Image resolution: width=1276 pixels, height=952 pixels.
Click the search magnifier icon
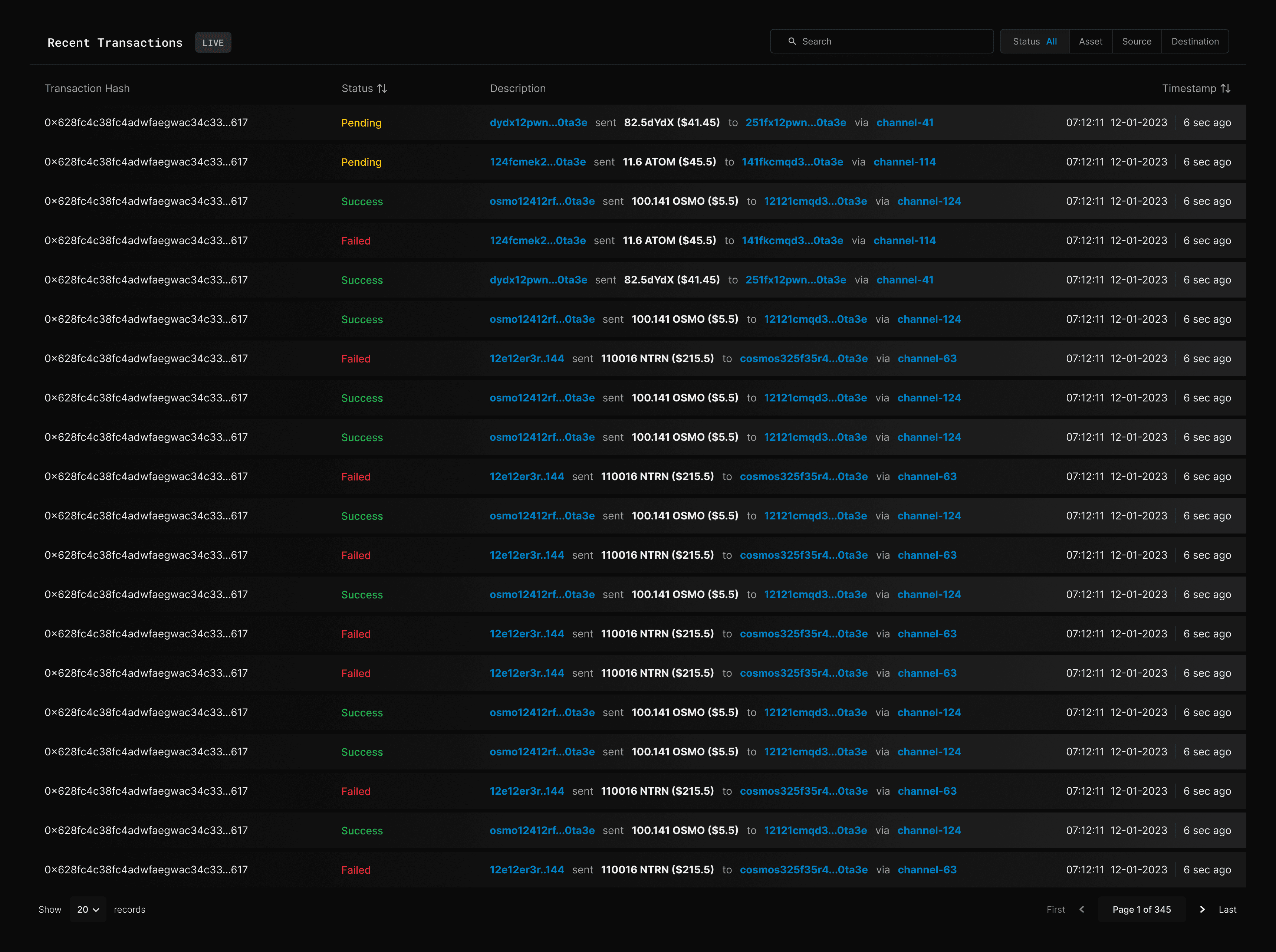(x=792, y=42)
